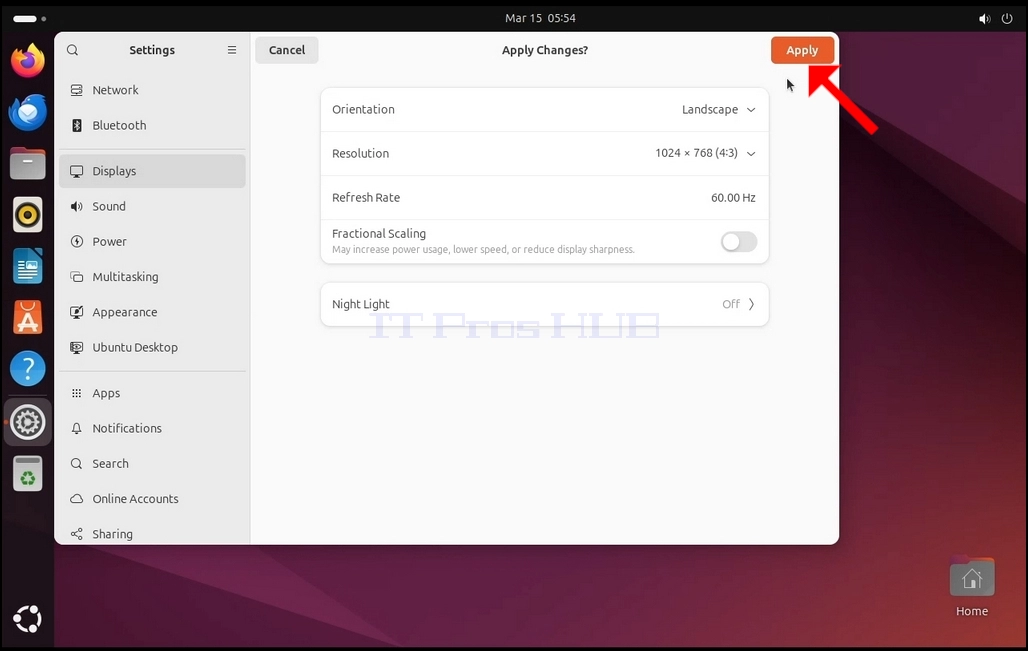The image size is (1028, 651).
Task: Click the Apps sidebar label
Action: point(106,393)
